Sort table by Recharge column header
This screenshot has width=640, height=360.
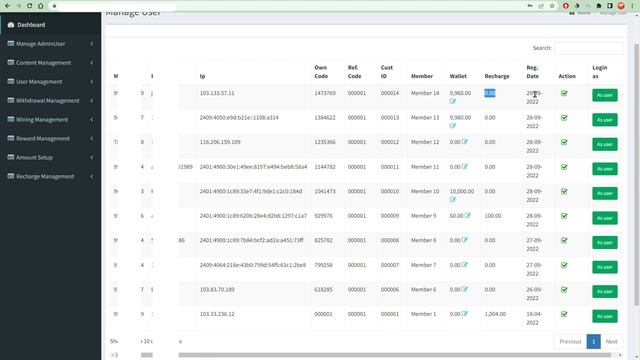pyautogui.click(x=497, y=76)
